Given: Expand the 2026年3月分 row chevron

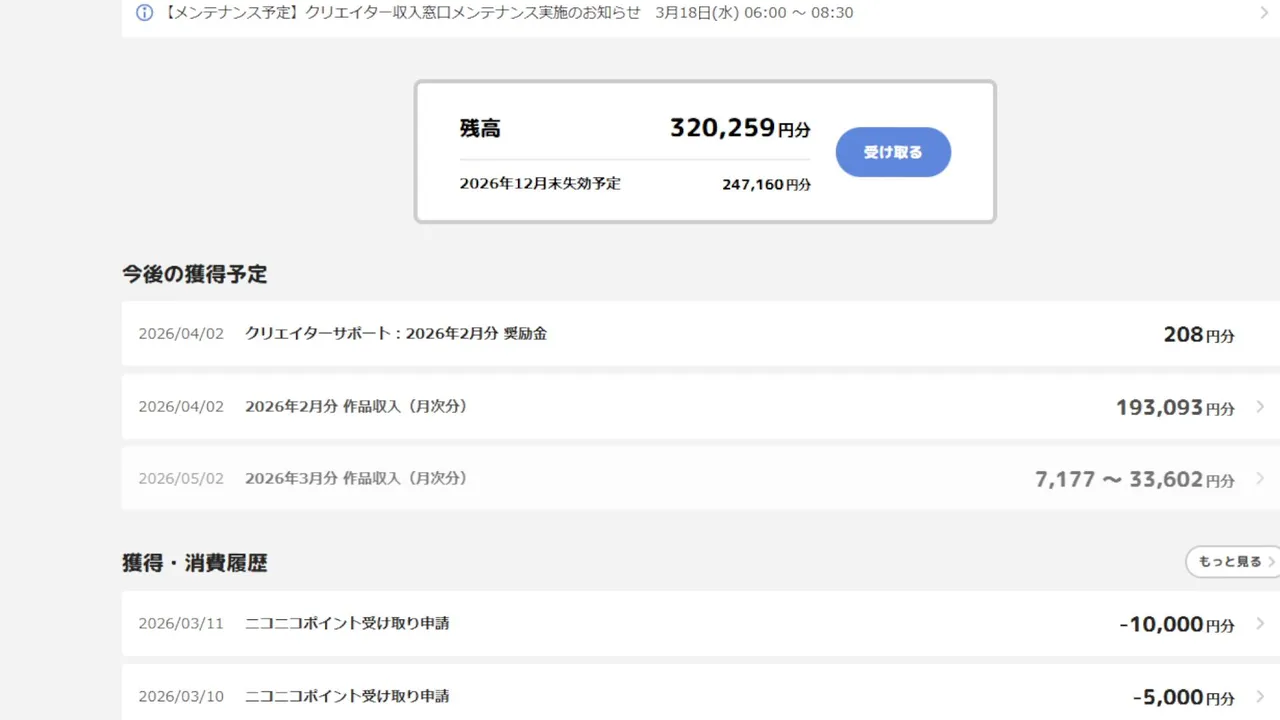Looking at the screenshot, I should coord(1260,479).
